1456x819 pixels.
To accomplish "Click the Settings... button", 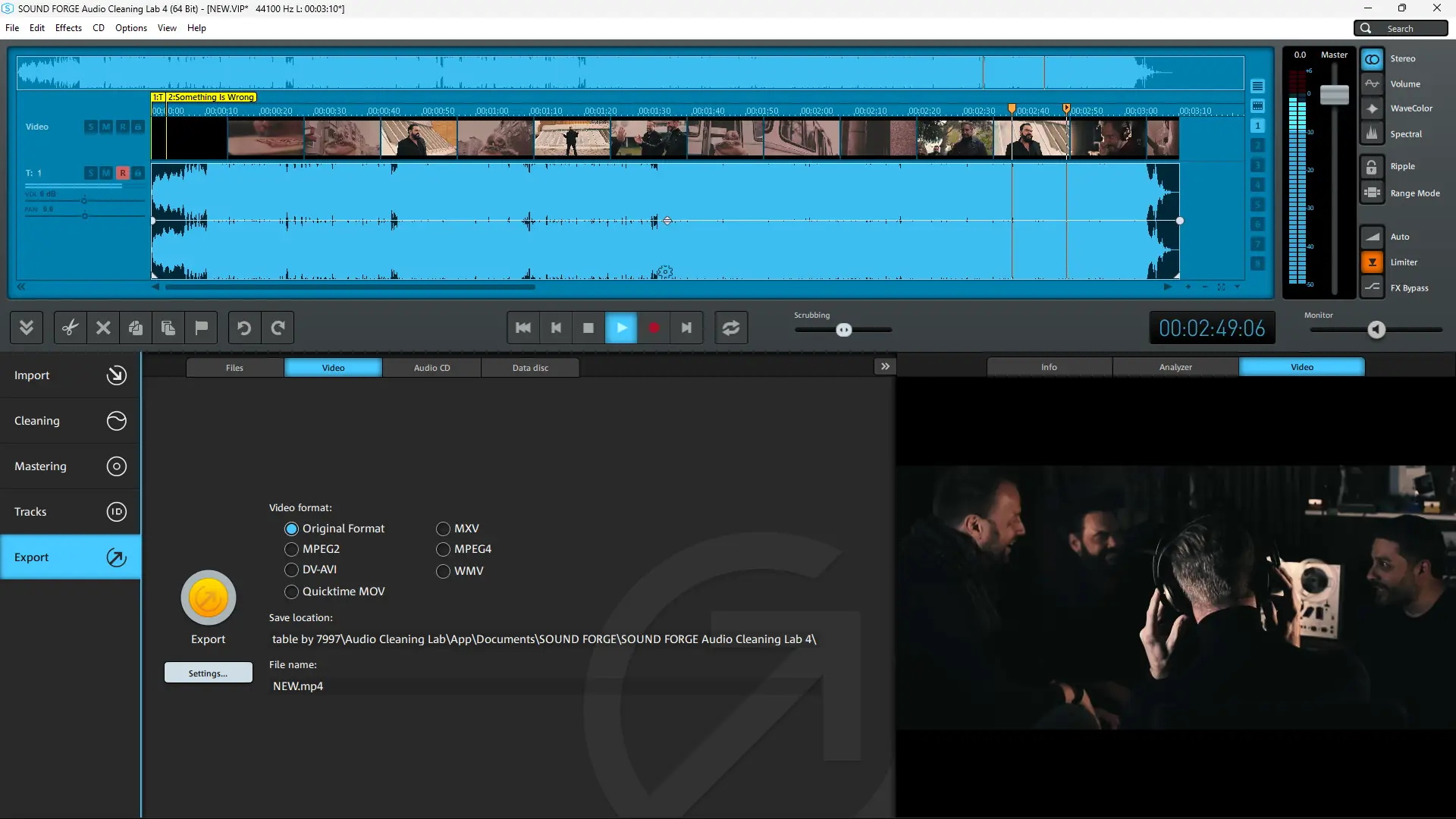I will click(208, 673).
